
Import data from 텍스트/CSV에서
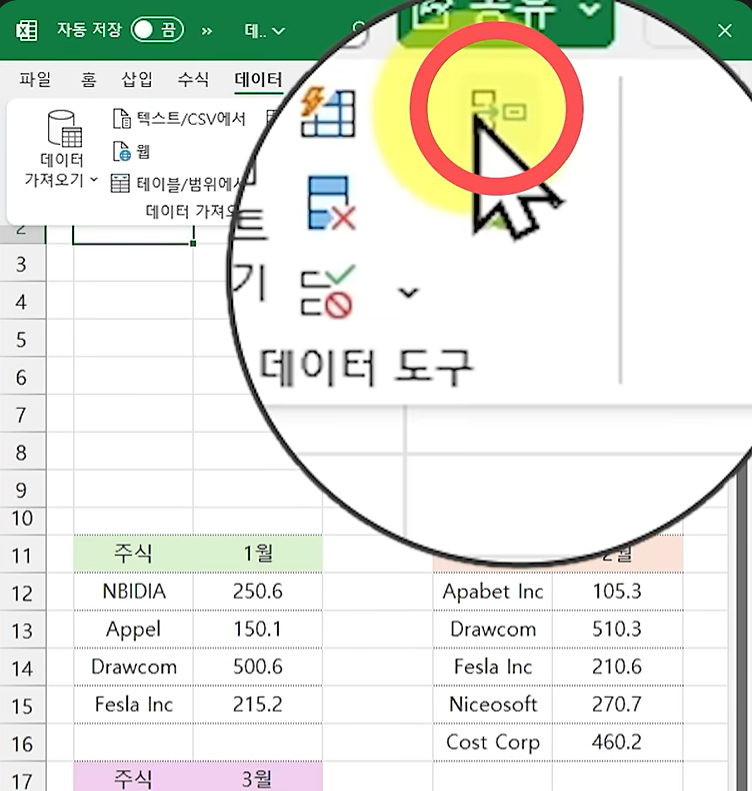click(x=179, y=119)
